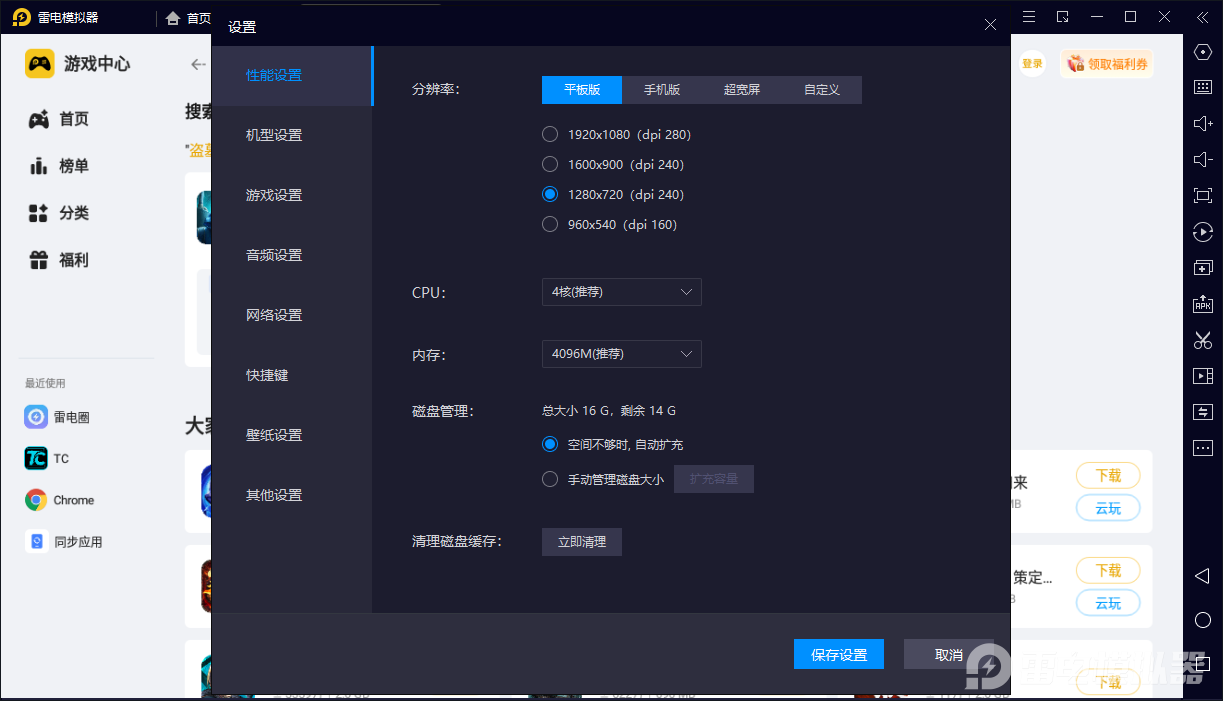
Task: Open 同步应用 app icon
Action: [36, 541]
